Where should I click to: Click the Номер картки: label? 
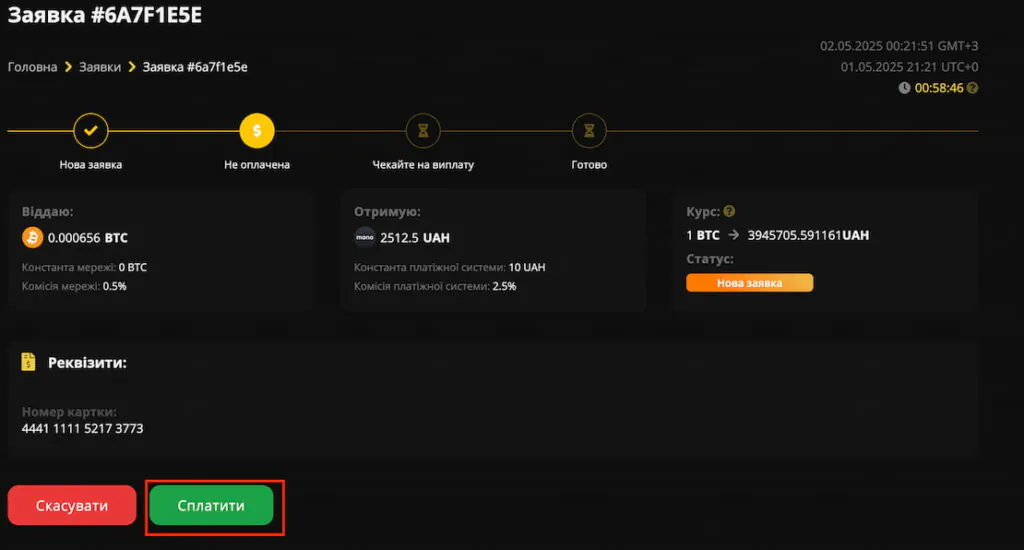coord(69,412)
